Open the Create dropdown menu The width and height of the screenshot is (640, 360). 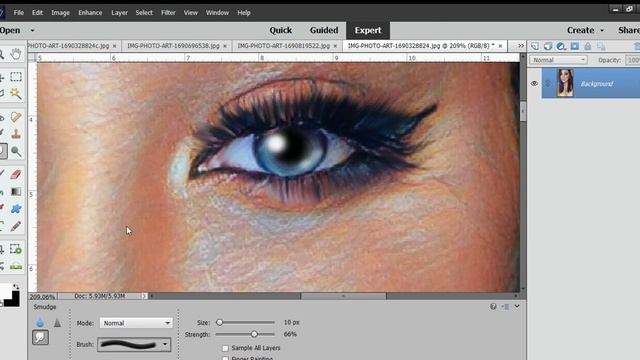click(x=585, y=30)
